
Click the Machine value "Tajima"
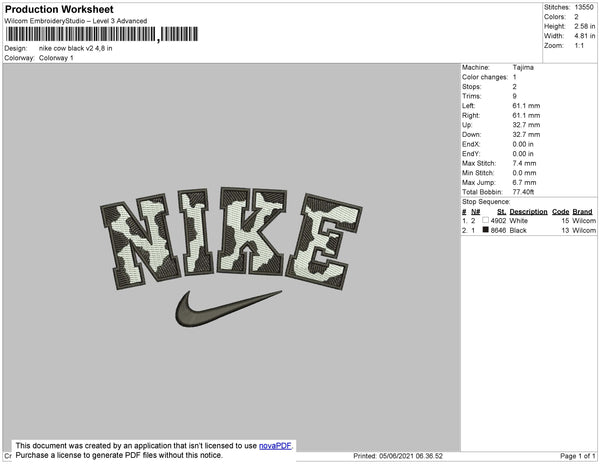[523, 67]
